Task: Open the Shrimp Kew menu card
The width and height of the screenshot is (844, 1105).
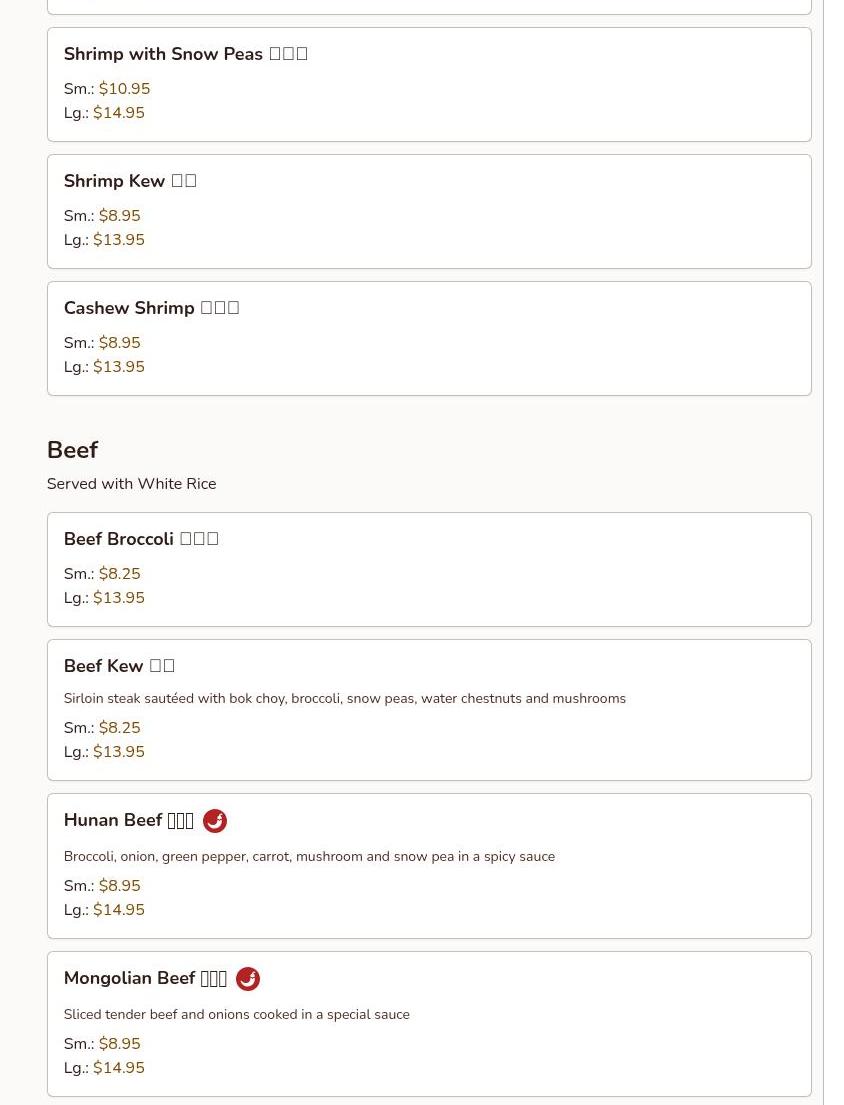Action: tap(429, 211)
